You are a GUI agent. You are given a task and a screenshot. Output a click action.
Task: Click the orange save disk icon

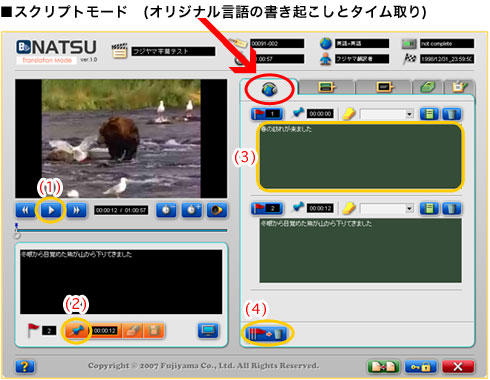tap(153, 331)
